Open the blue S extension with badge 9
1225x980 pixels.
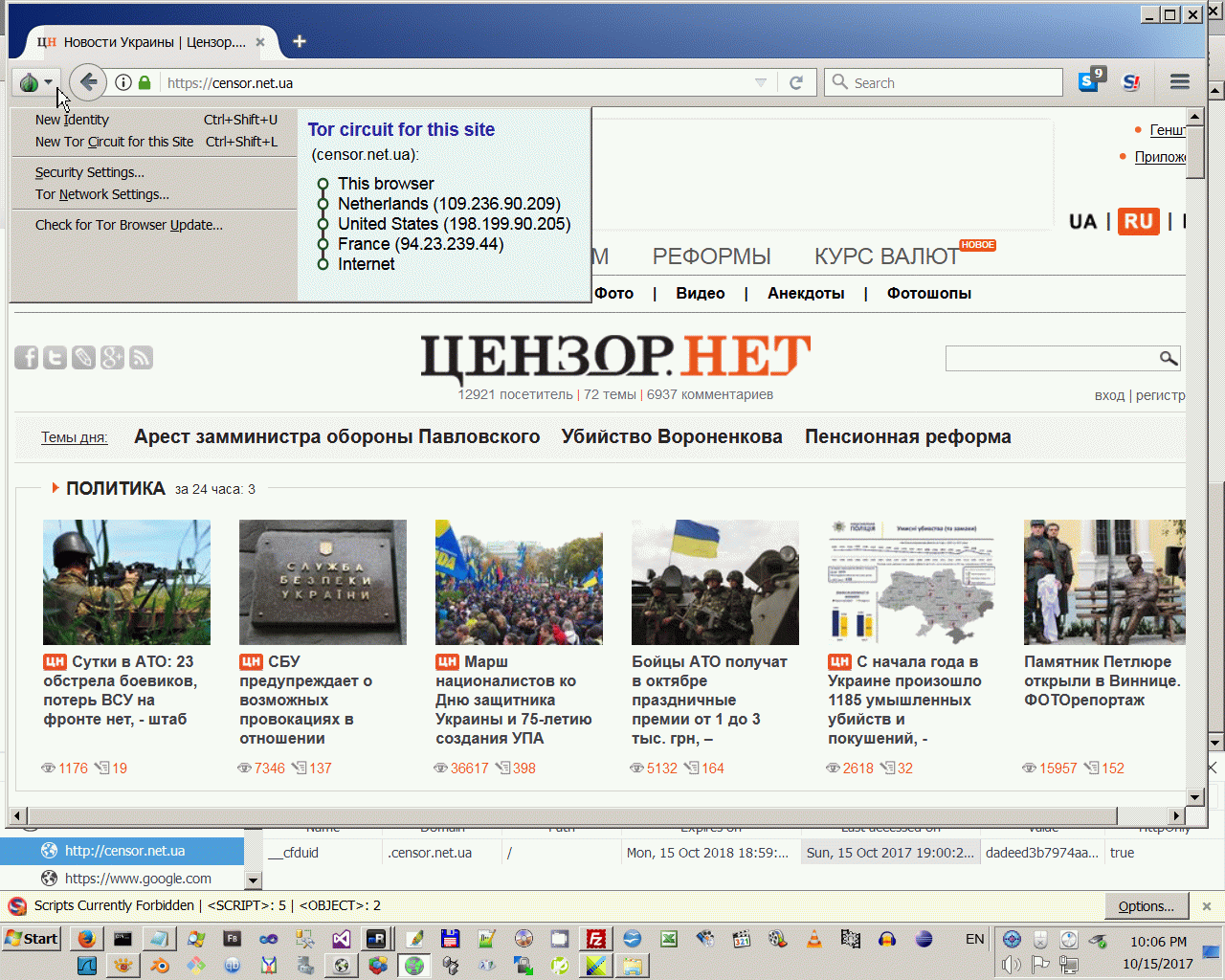1091,81
